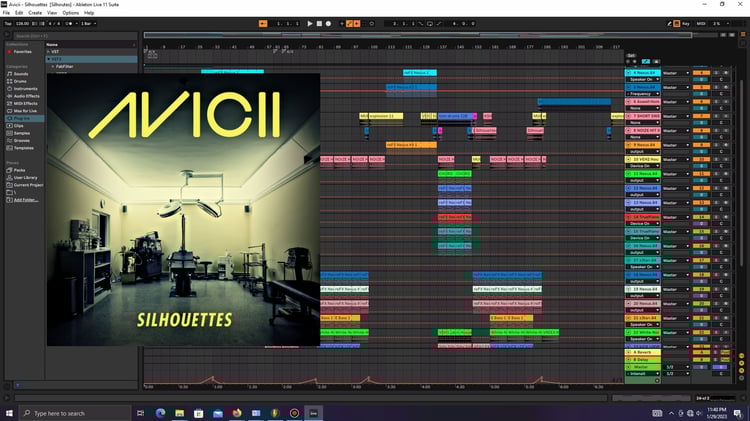Image resolution: width=750 pixels, height=421 pixels.
Task: Toggle In/Out section visibility button
Action: [x=741, y=356]
